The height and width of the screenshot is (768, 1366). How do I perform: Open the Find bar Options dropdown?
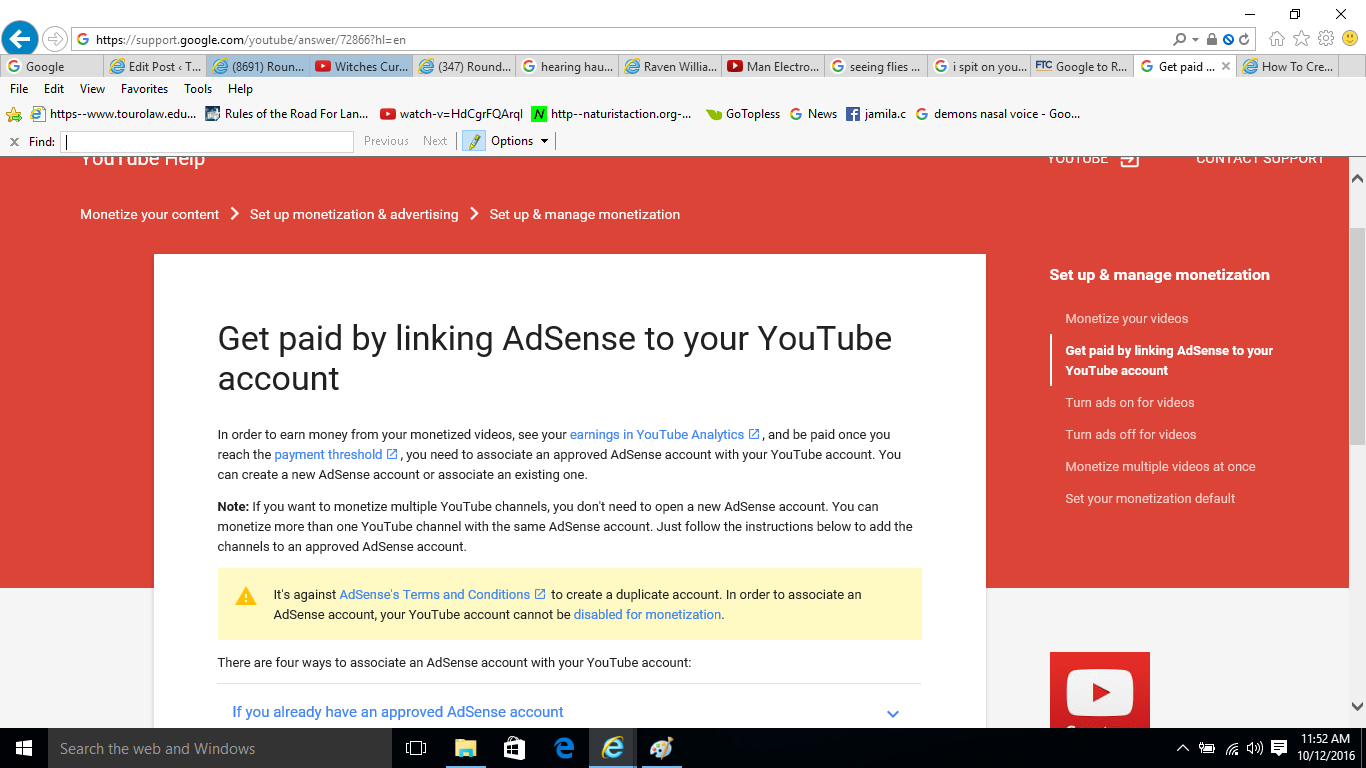tap(520, 141)
